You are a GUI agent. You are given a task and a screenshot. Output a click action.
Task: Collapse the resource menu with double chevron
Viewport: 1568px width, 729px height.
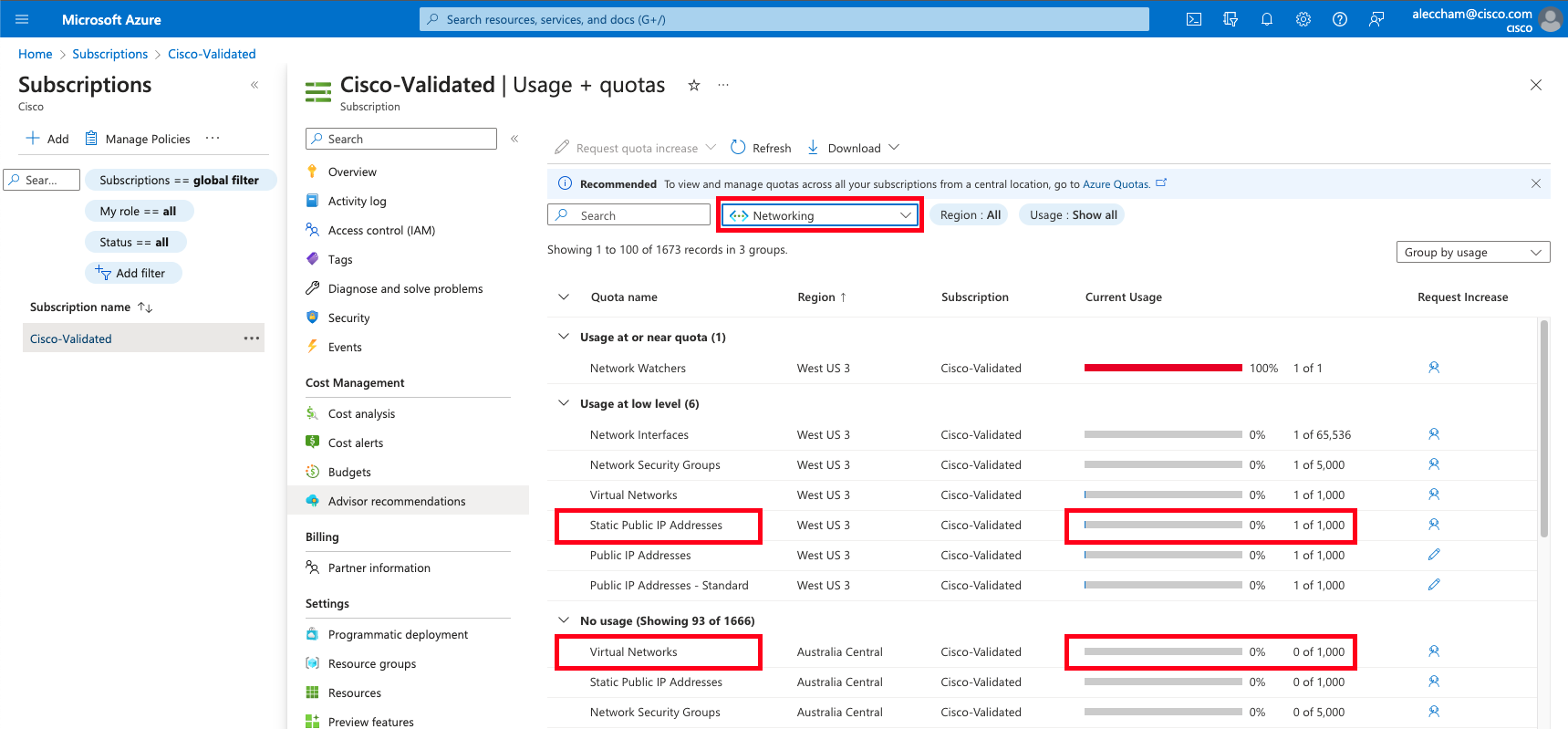[514, 139]
